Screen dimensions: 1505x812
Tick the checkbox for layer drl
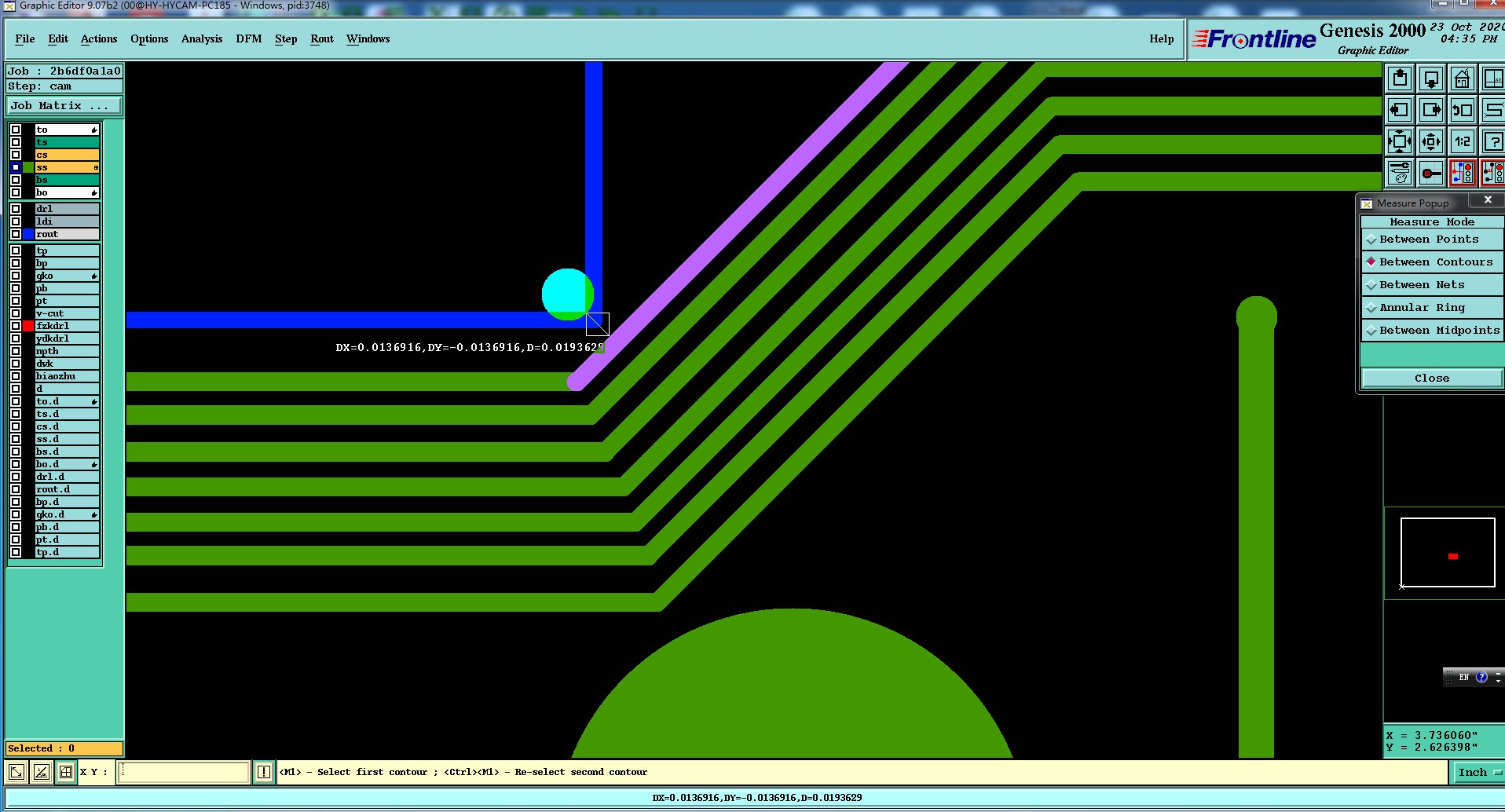16,209
